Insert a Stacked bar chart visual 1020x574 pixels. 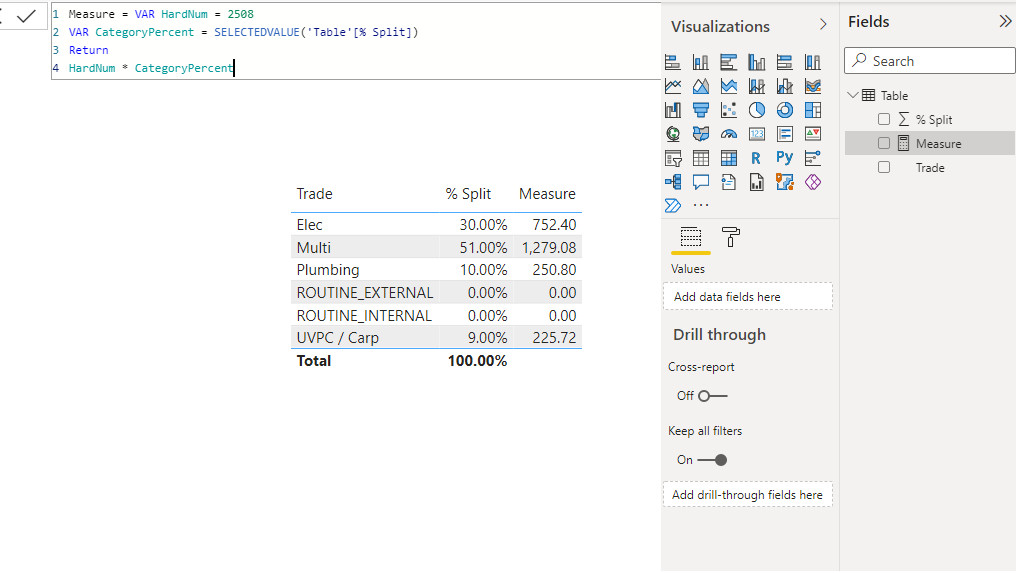point(673,62)
